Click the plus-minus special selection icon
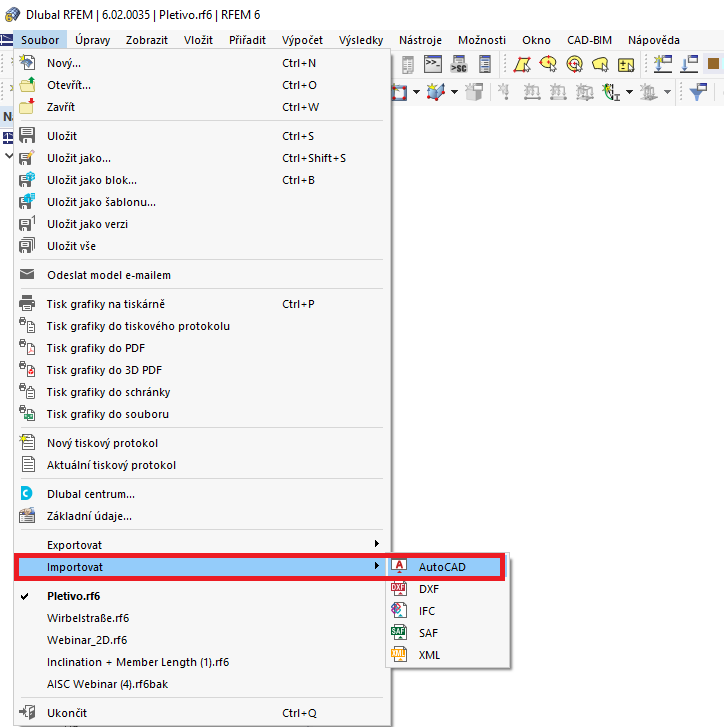 626,64
